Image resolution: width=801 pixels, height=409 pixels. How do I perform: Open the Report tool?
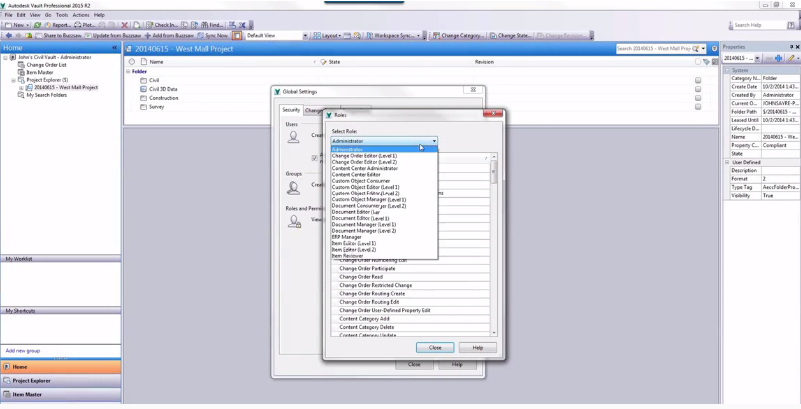click(x=58, y=25)
